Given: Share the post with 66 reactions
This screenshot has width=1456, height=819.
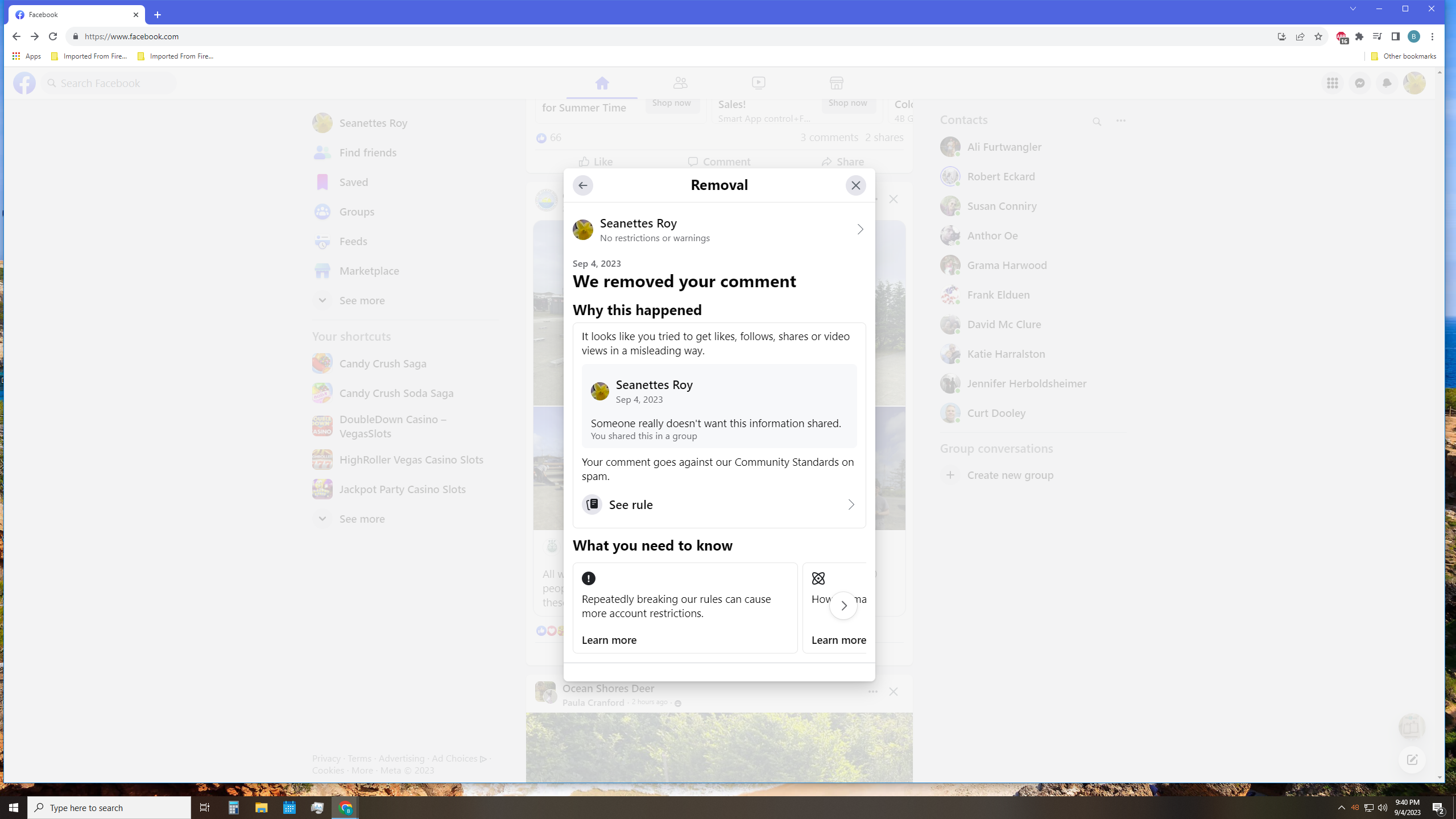Looking at the screenshot, I should [842, 162].
